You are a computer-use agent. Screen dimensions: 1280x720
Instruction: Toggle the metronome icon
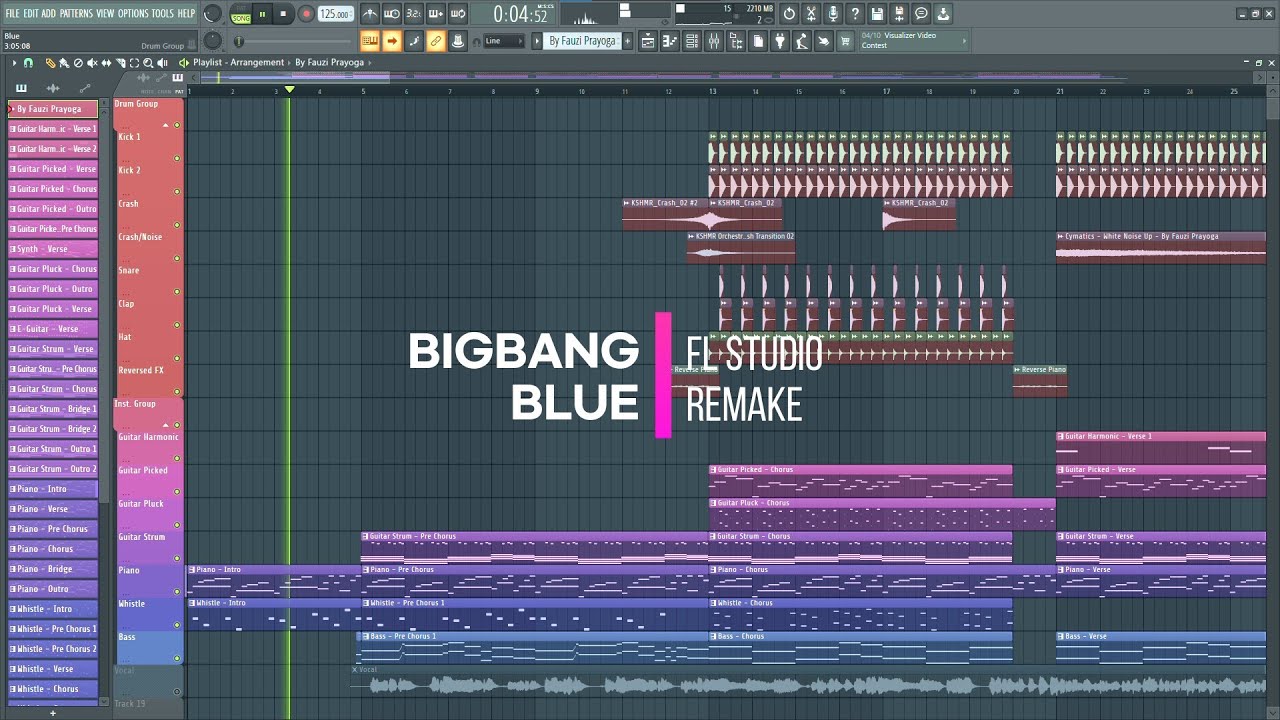[x=371, y=14]
